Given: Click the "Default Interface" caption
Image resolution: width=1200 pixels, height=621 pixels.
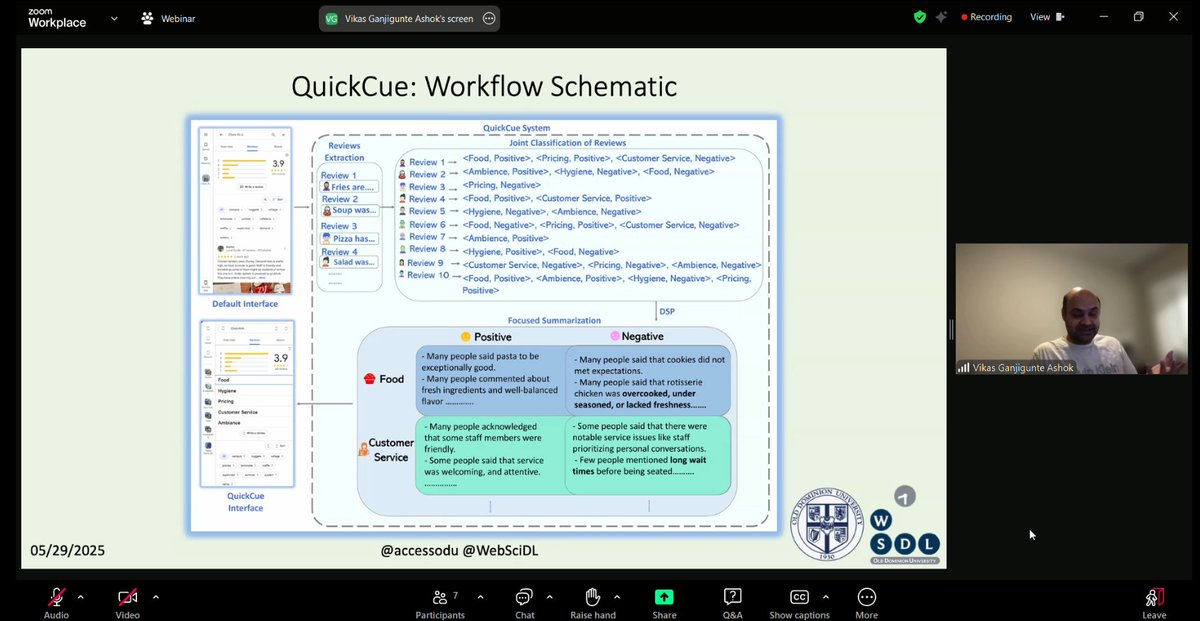Looking at the screenshot, I should 245,304.
